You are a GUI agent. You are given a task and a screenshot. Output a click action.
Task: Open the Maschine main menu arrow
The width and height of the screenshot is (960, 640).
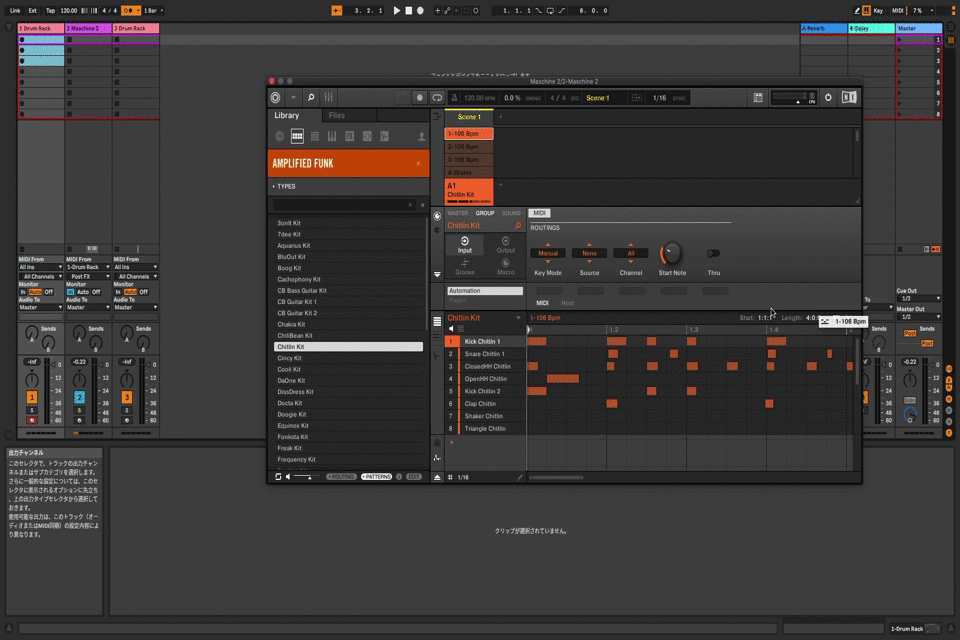coord(293,97)
